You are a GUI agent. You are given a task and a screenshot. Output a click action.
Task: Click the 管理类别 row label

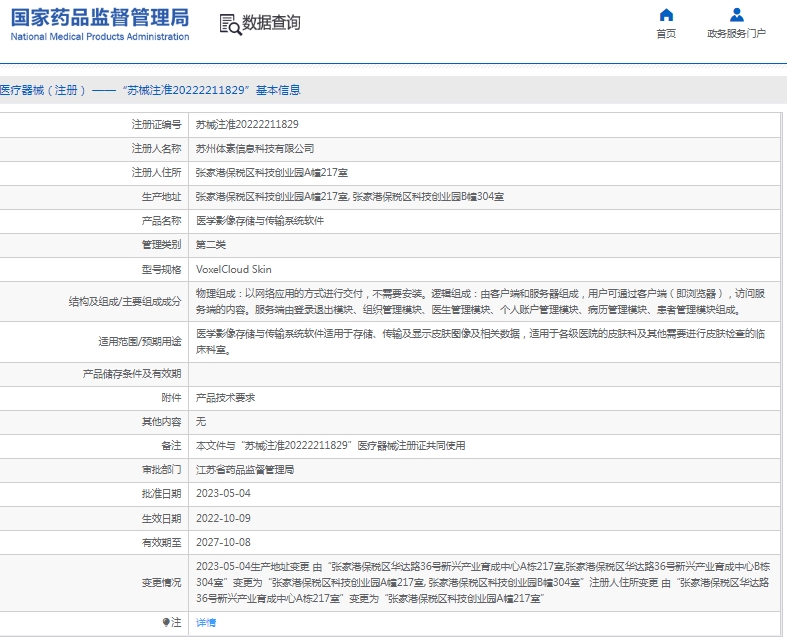(x=161, y=245)
